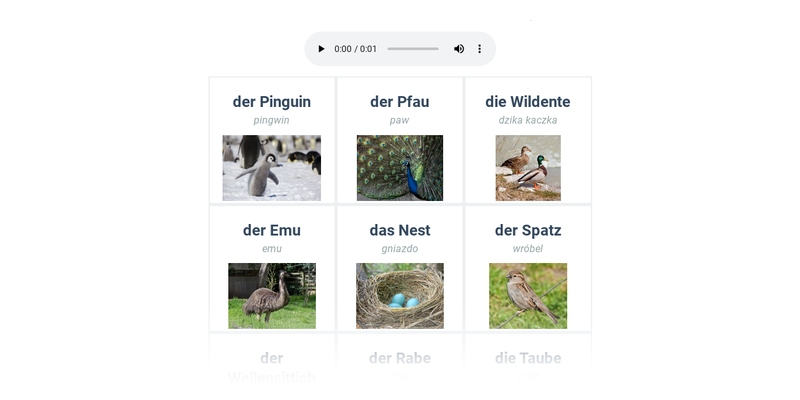Click the penguin photo
800x400 pixels.
(272, 168)
